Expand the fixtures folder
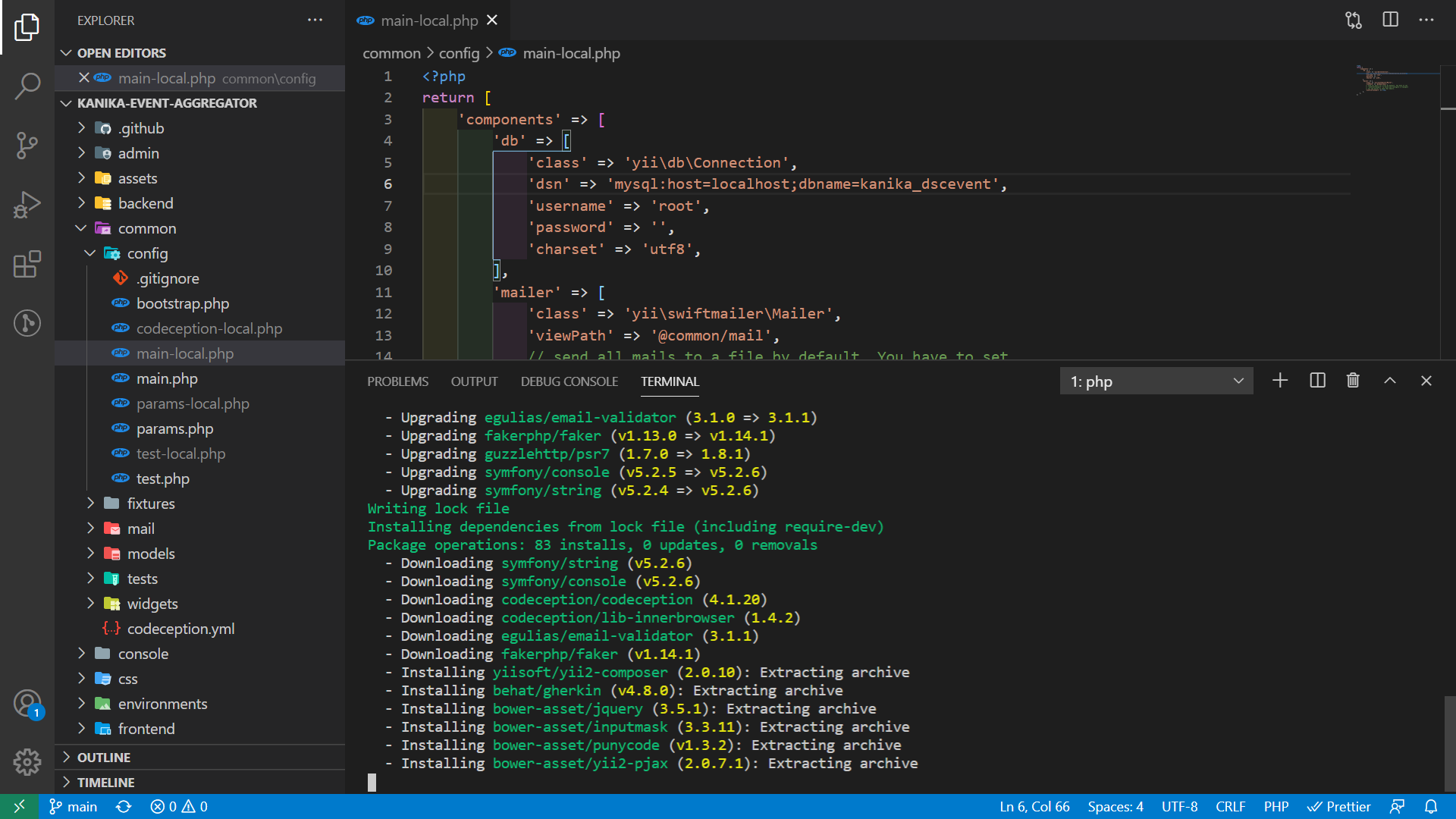This screenshot has height=819, width=1456. pos(201,504)
